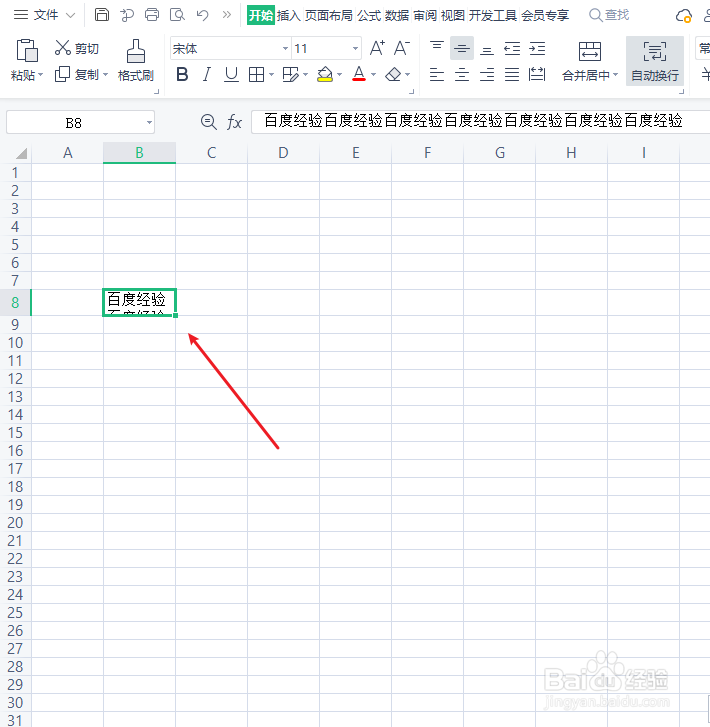Image resolution: width=710 pixels, height=727 pixels.
Task: Switch to the 公式 Formulas tab
Action: (x=369, y=15)
